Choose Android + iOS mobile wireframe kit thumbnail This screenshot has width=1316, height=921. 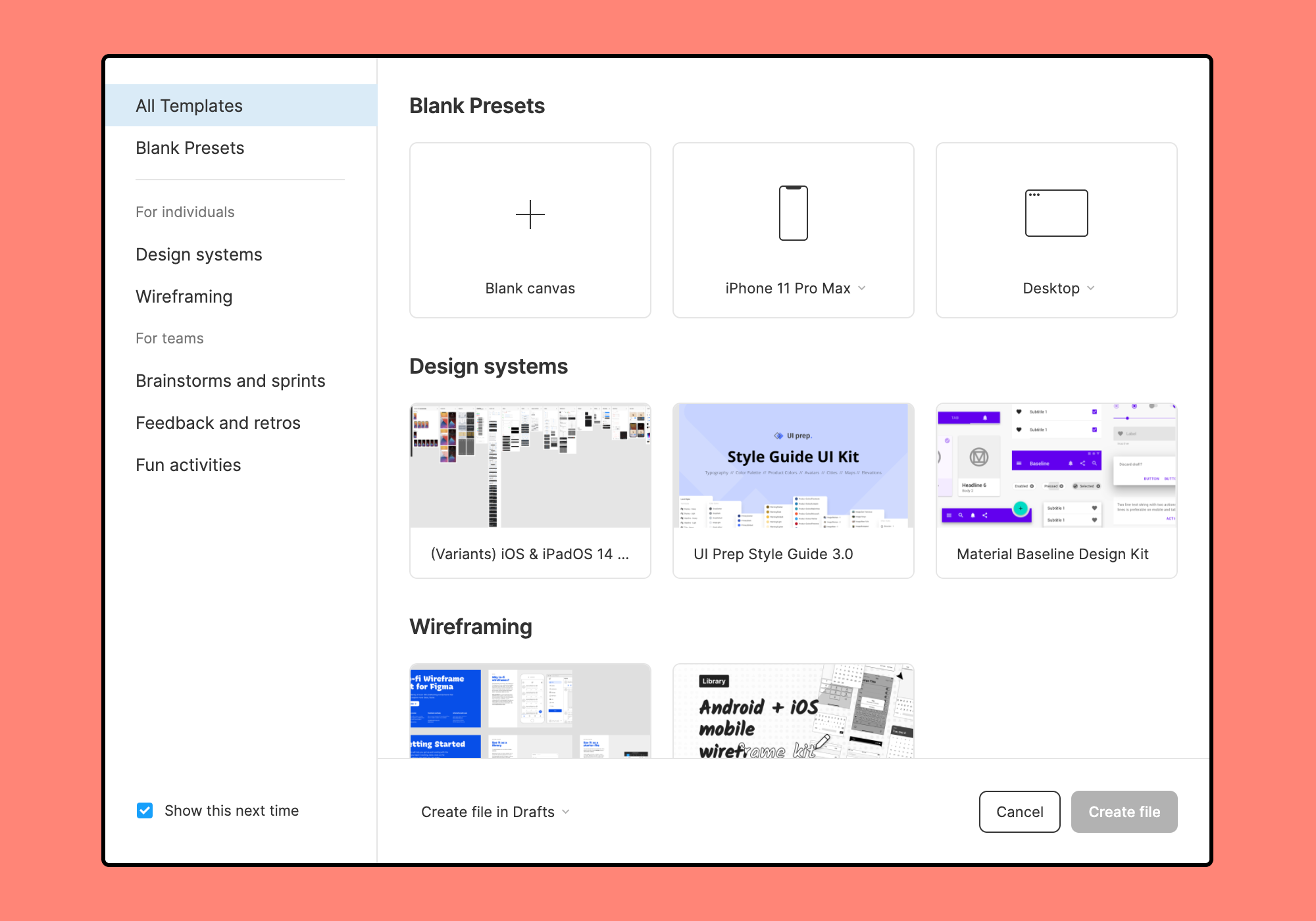click(x=793, y=711)
